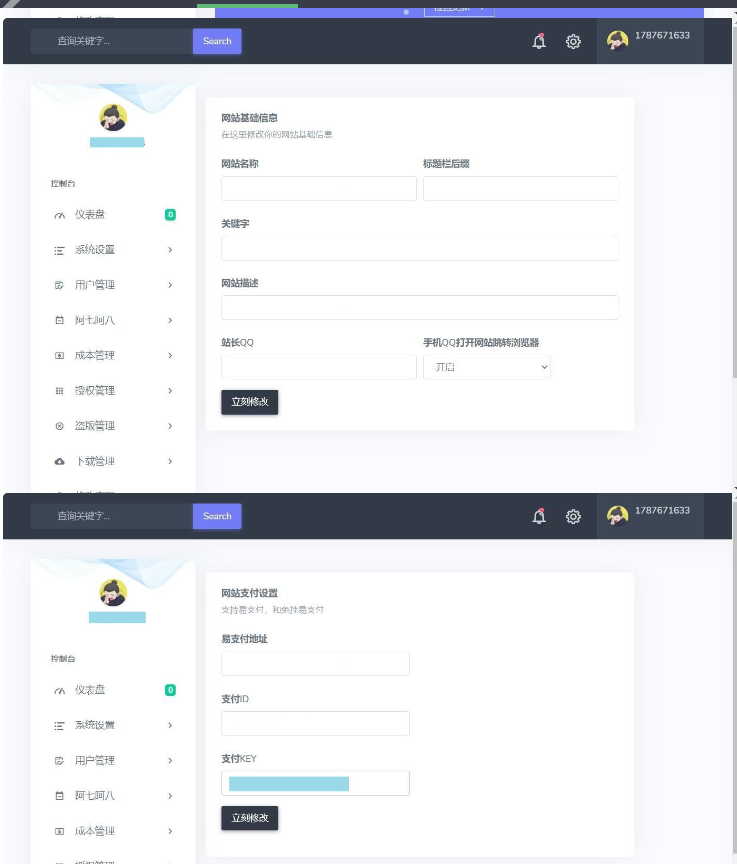Open settings gear on 网站基础信息 page
The height and width of the screenshot is (864, 737).
pos(573,41)
